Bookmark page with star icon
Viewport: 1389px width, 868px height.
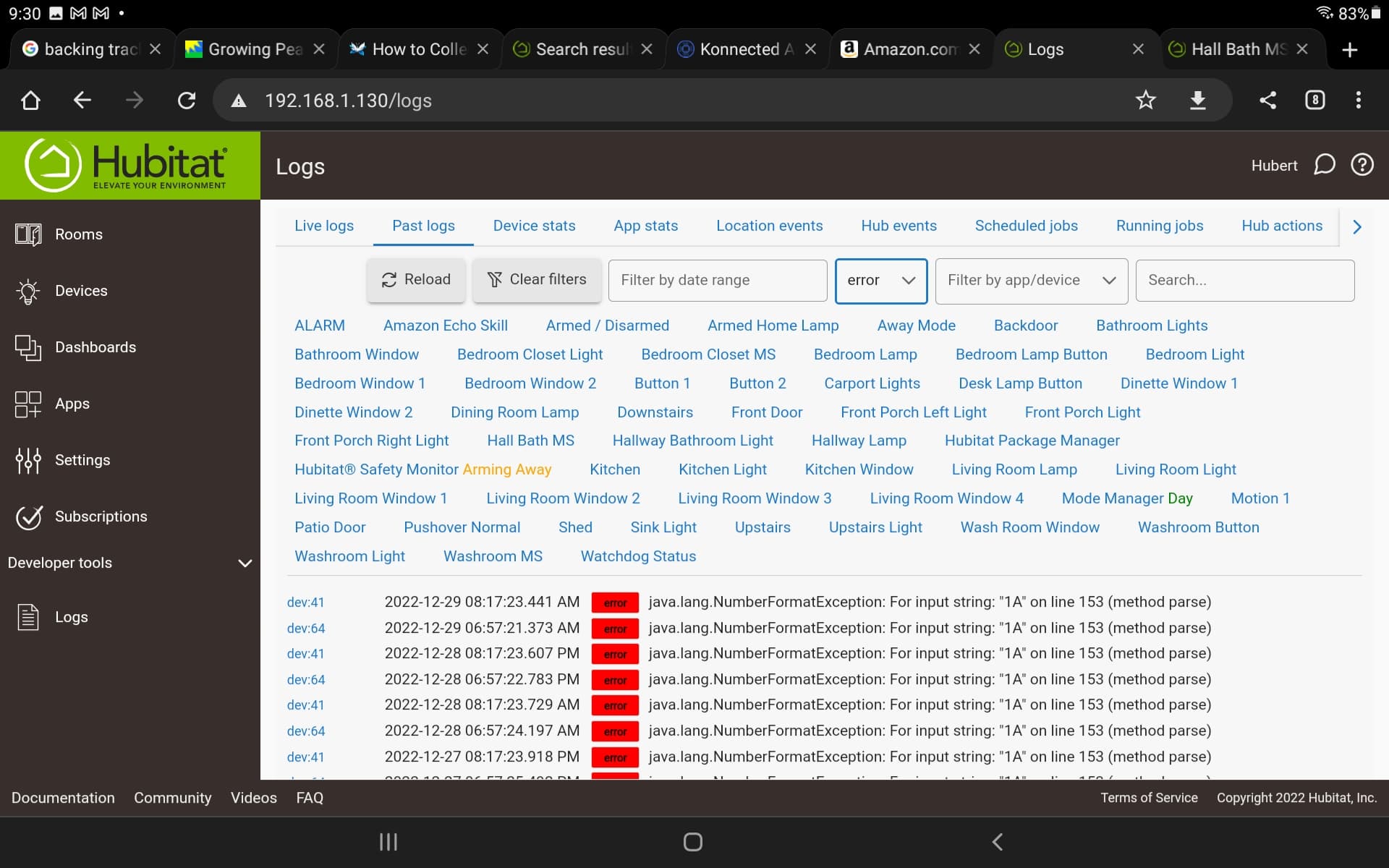pos(1145,100)
